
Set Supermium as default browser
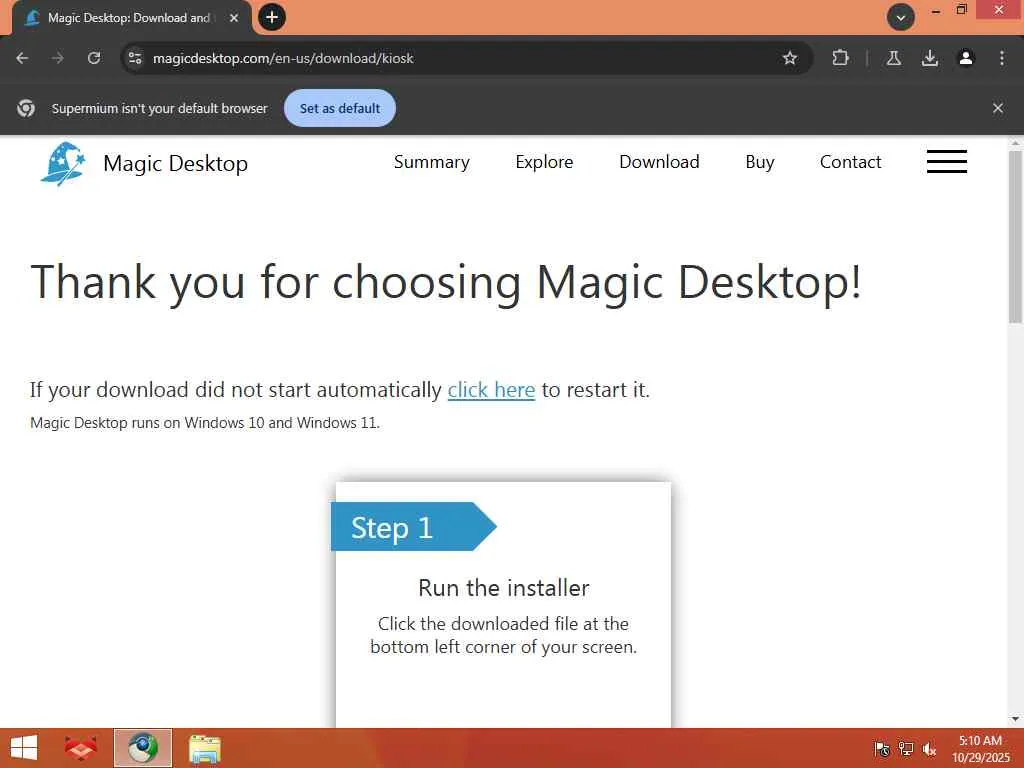(x=340, y=108)
